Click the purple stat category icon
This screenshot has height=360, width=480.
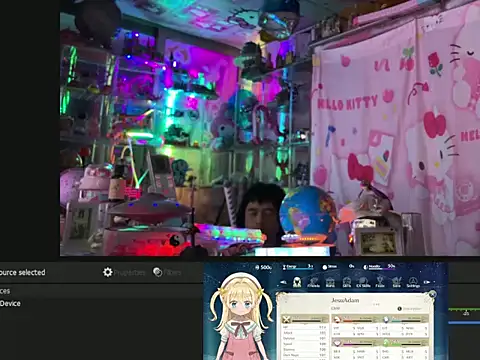pyautogui.click(x=337, y=343)
